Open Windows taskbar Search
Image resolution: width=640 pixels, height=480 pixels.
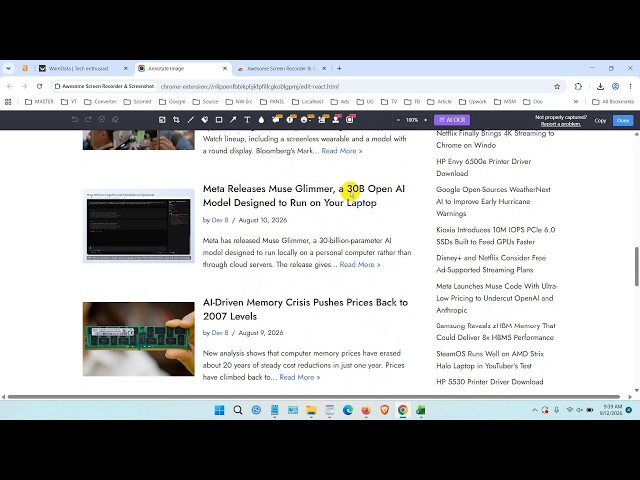(x=238, y=410)
